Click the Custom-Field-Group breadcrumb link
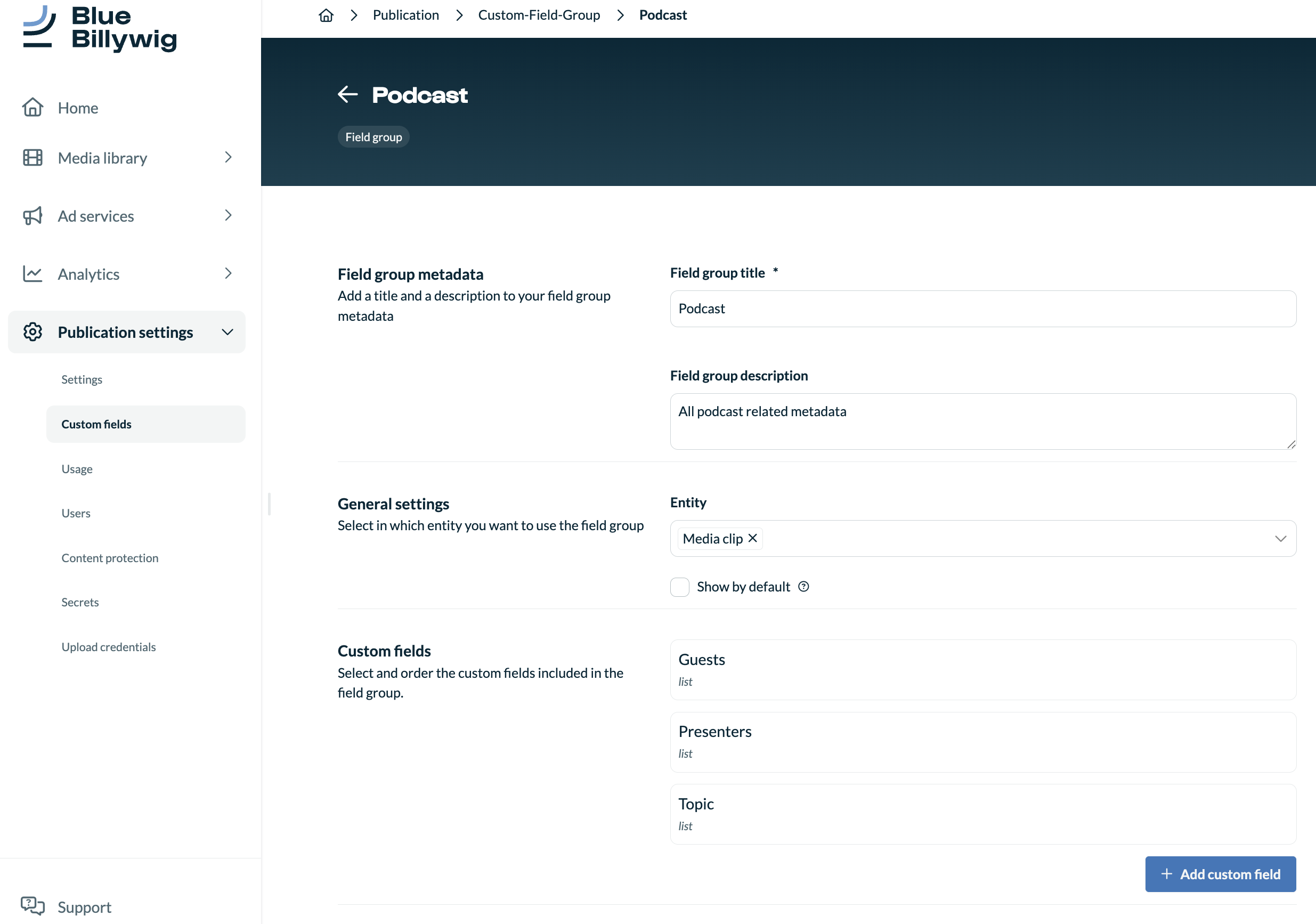1316x924 pixels. pyautogui.click(x=539, y=15)
